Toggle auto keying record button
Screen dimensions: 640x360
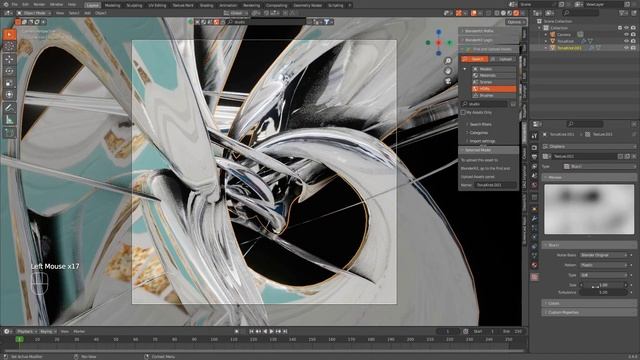(237, 331)
